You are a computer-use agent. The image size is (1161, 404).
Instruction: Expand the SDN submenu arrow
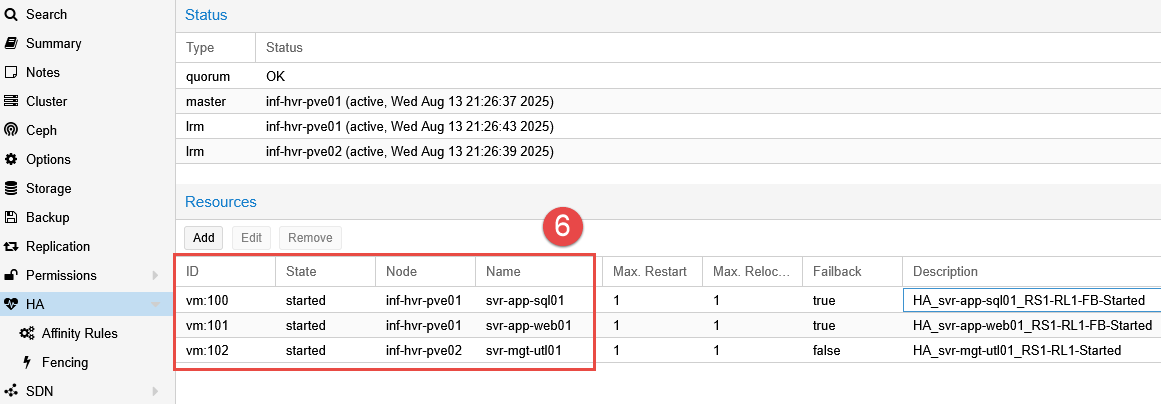(155, 392)
